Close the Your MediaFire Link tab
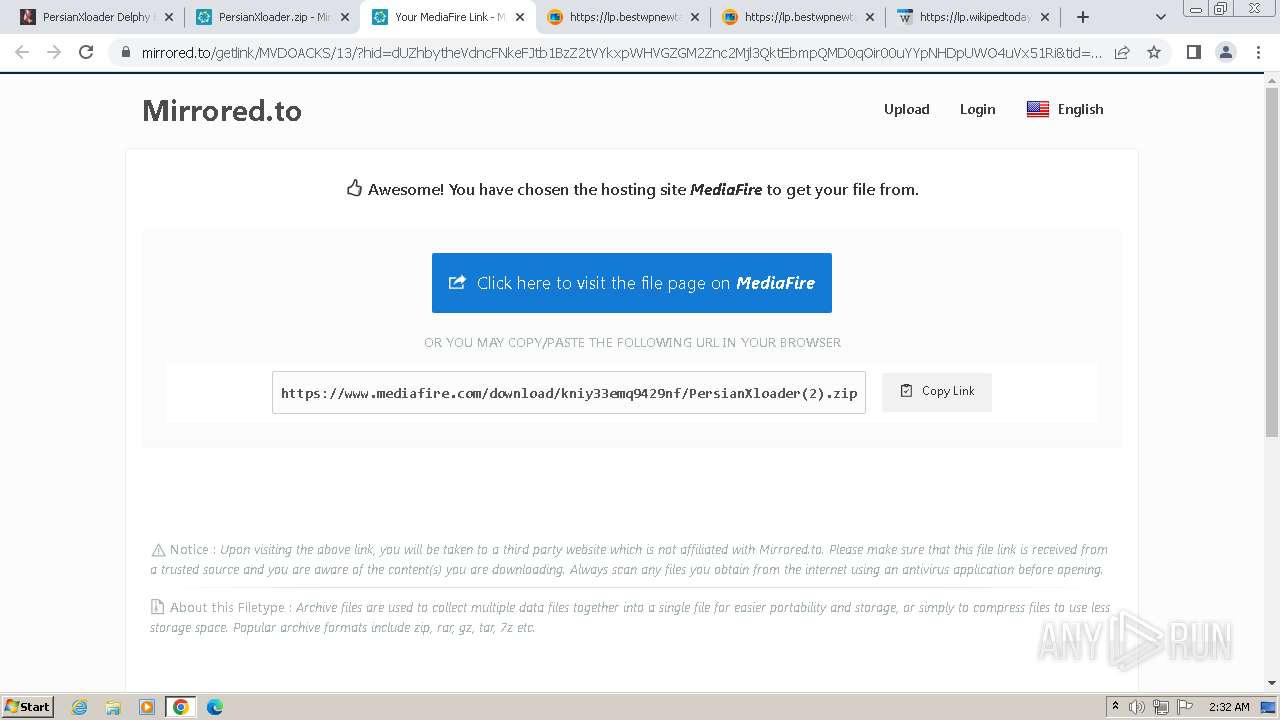 tap(520, 17)
